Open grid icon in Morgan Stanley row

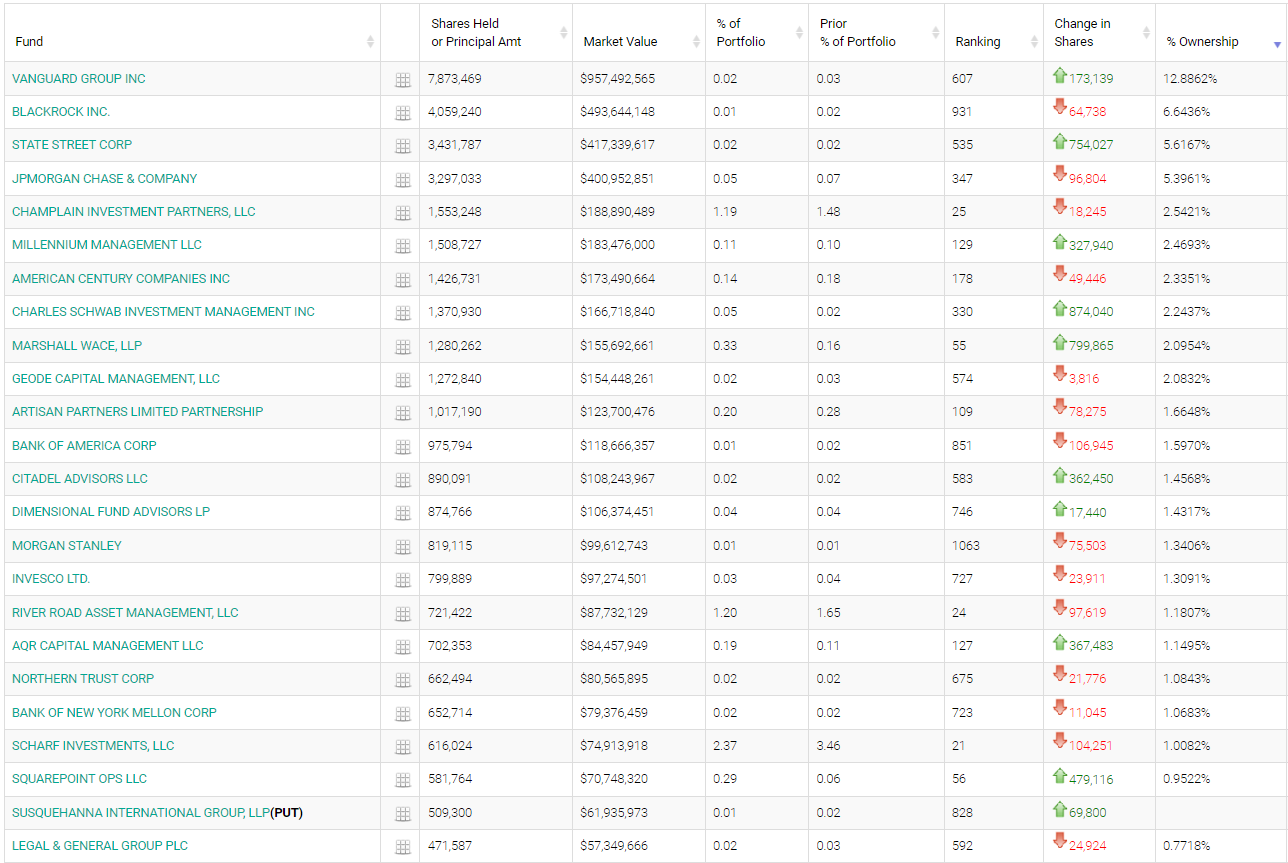(403, 547)
